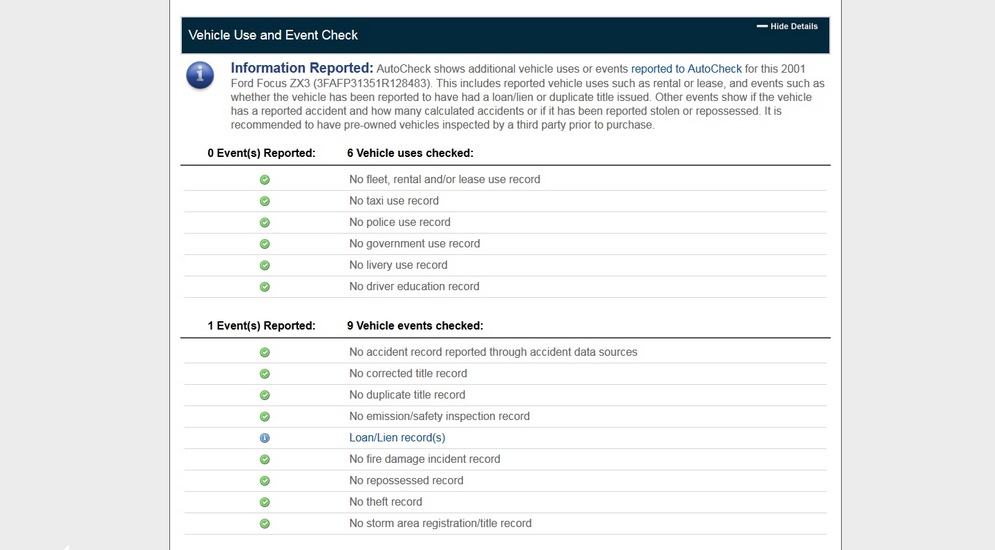Viewport: 995px width, 550px height.
Task: Click green check beside taxi use record
Action: (265, 201)
